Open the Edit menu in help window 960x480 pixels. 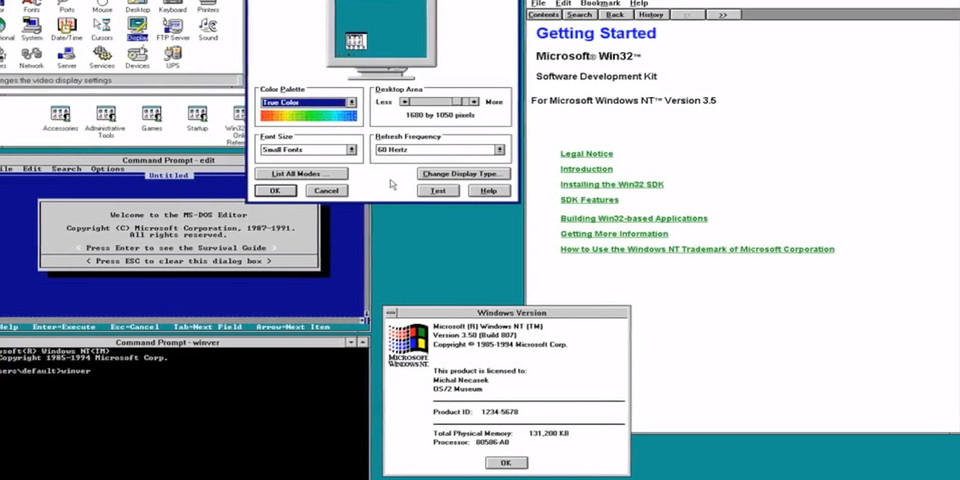(x=563, y=4)
